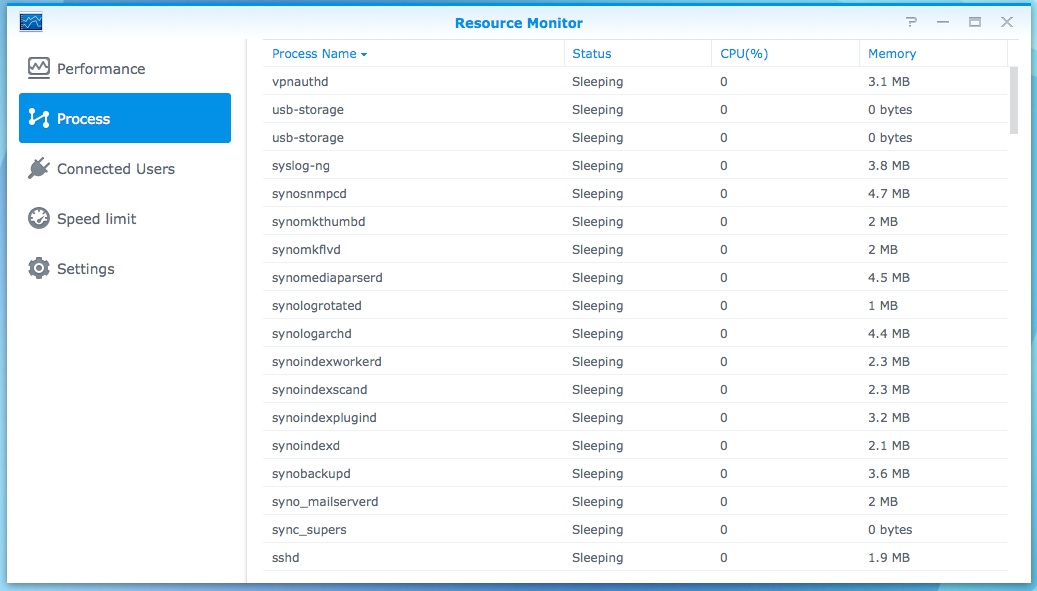Sort by the Status column
The image size is (1037, 591).
coord(638,54)
